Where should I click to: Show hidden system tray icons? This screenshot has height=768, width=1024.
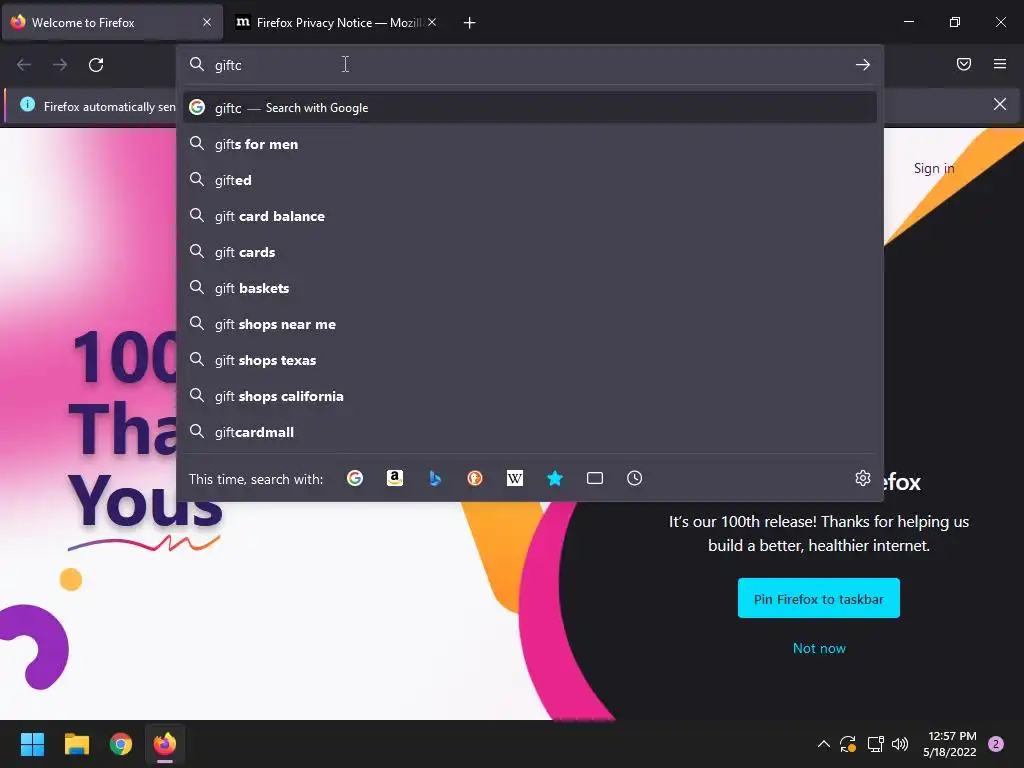tap(824, 744)
